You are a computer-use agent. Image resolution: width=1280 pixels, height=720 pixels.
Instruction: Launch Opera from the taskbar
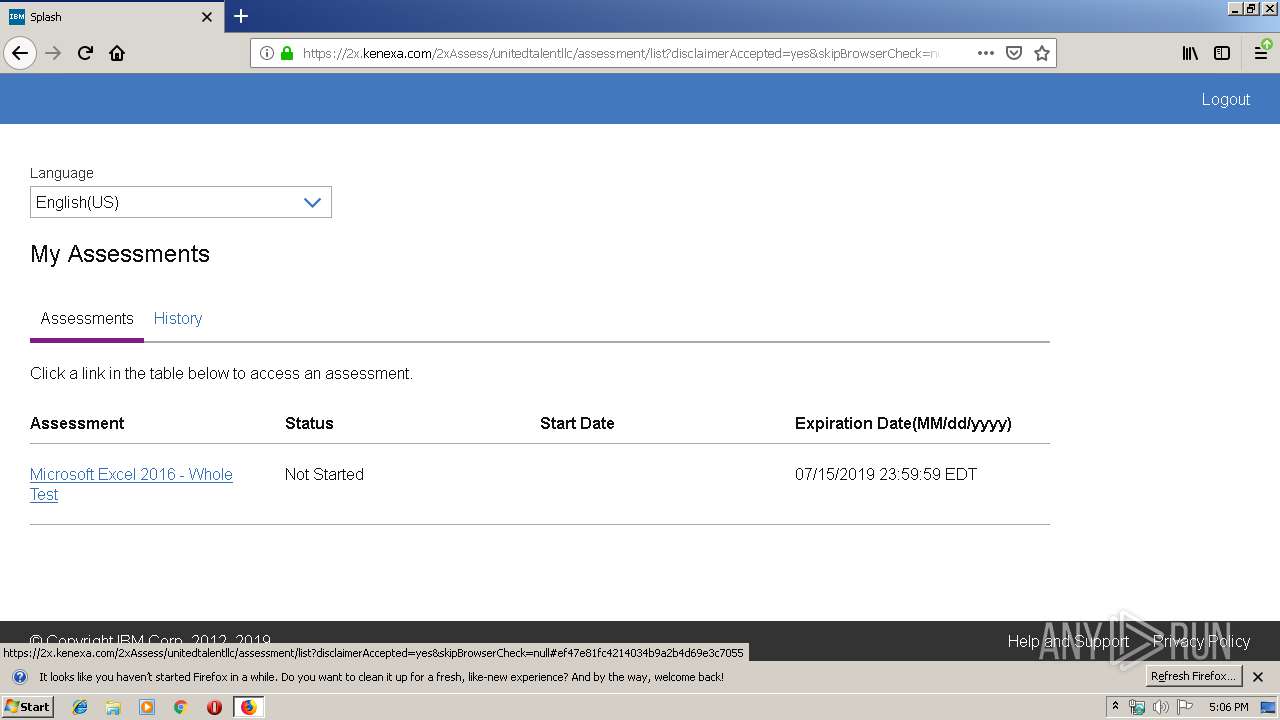214,707
